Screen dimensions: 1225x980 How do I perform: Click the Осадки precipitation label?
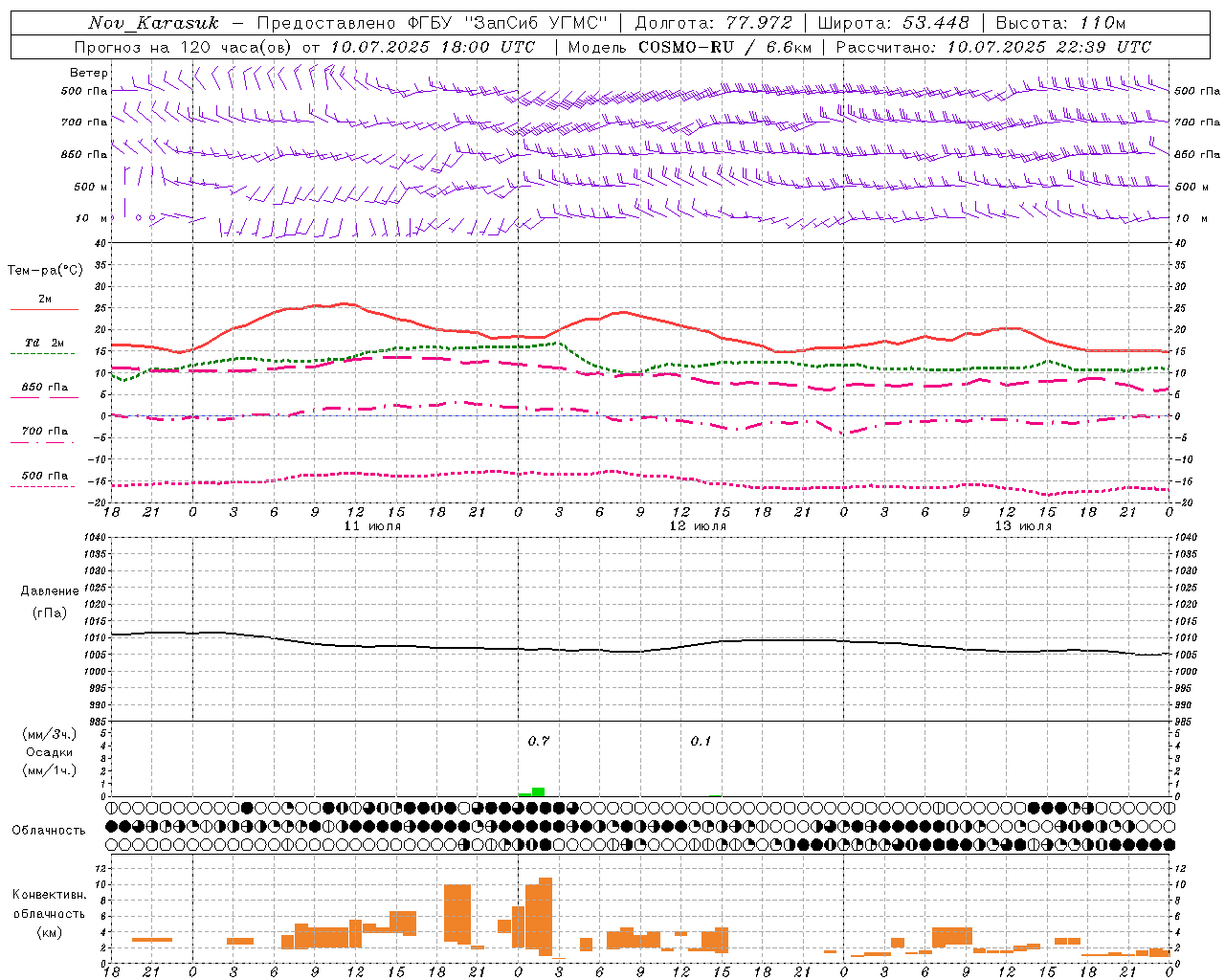click(x=49, y=752)
